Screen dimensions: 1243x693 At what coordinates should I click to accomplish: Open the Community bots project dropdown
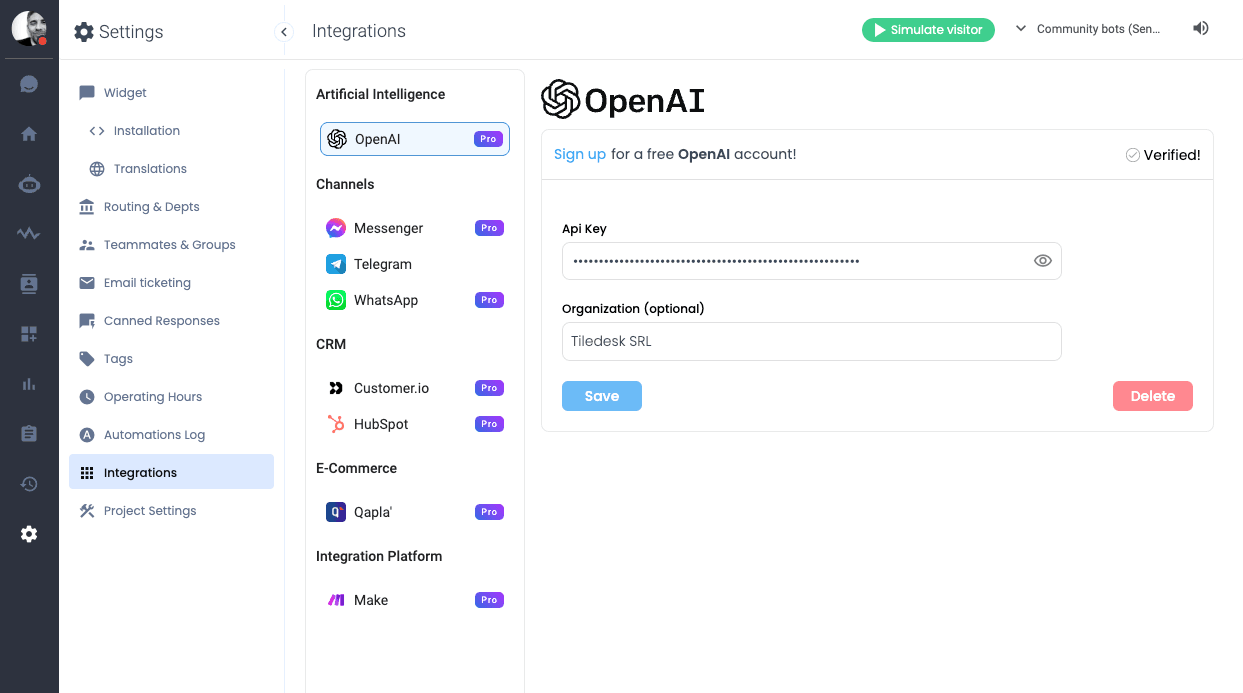click(1088, 29)
